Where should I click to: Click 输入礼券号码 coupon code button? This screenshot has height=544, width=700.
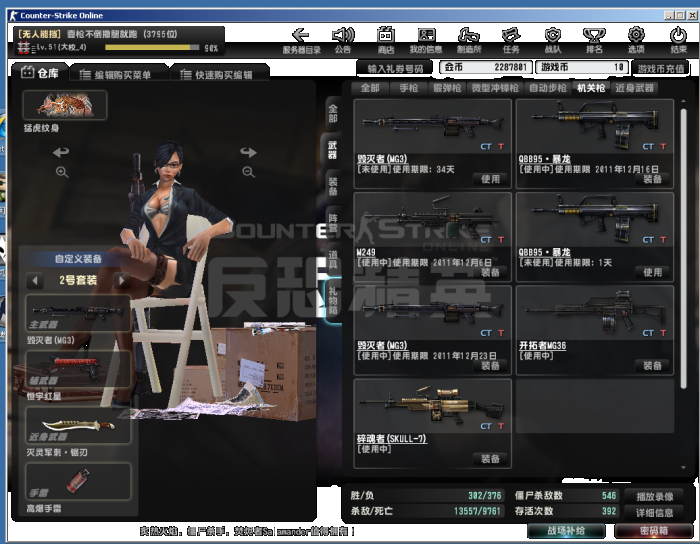tap(395, 68)
